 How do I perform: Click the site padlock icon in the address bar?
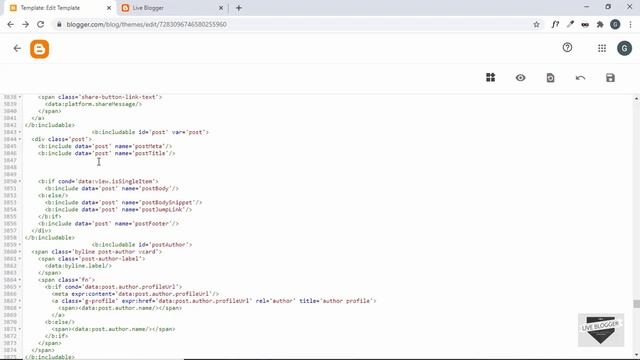click(x=59, y=24)
